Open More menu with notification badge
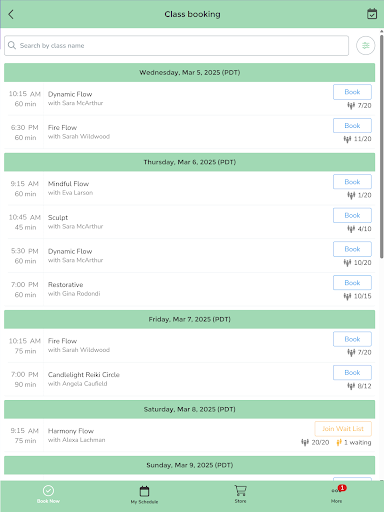Screen dimensions: 384x512 click(337, 494)
